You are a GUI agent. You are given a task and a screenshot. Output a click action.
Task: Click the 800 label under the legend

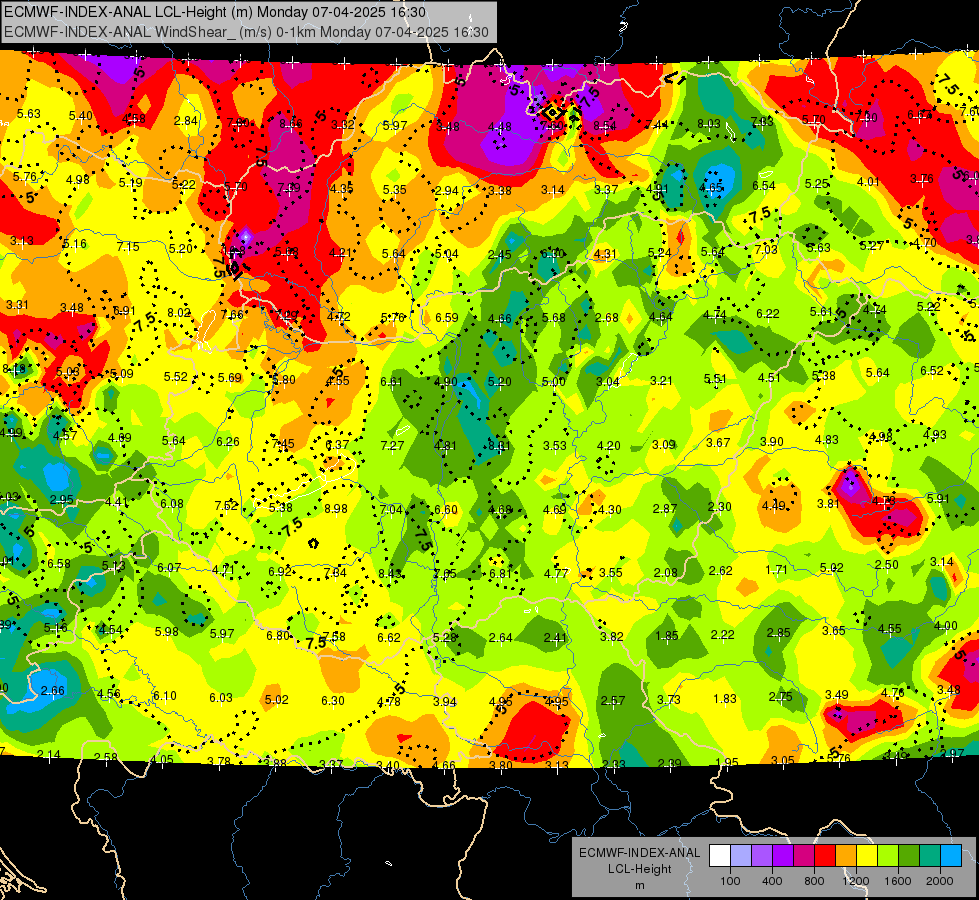click(x=814, y=881)
